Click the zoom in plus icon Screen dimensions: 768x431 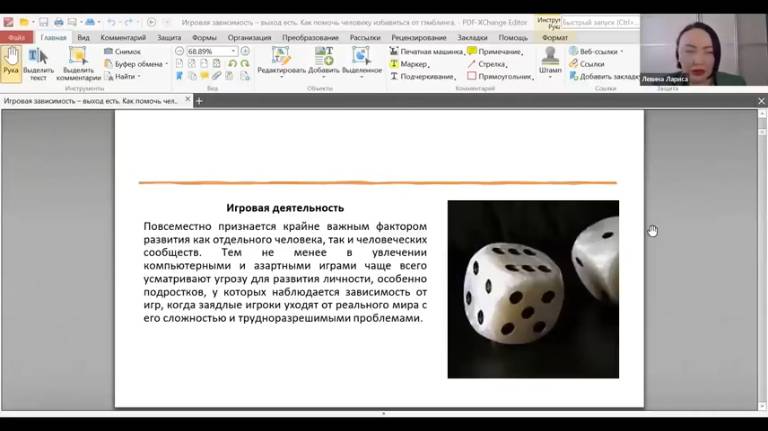tap(245, 51)
